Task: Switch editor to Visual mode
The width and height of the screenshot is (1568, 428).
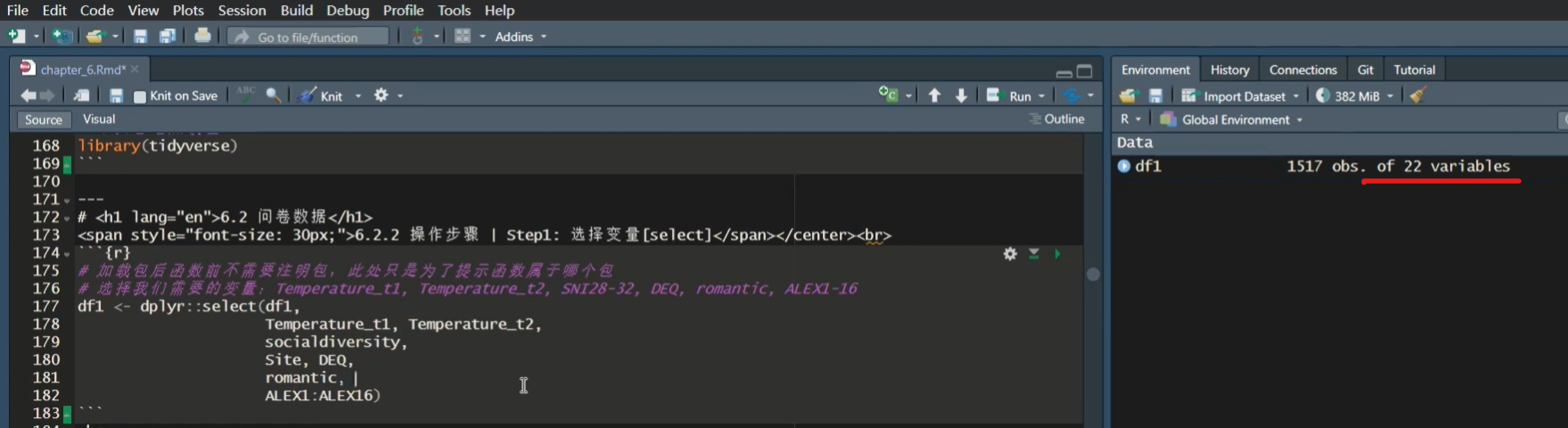Action: [99, 119]
